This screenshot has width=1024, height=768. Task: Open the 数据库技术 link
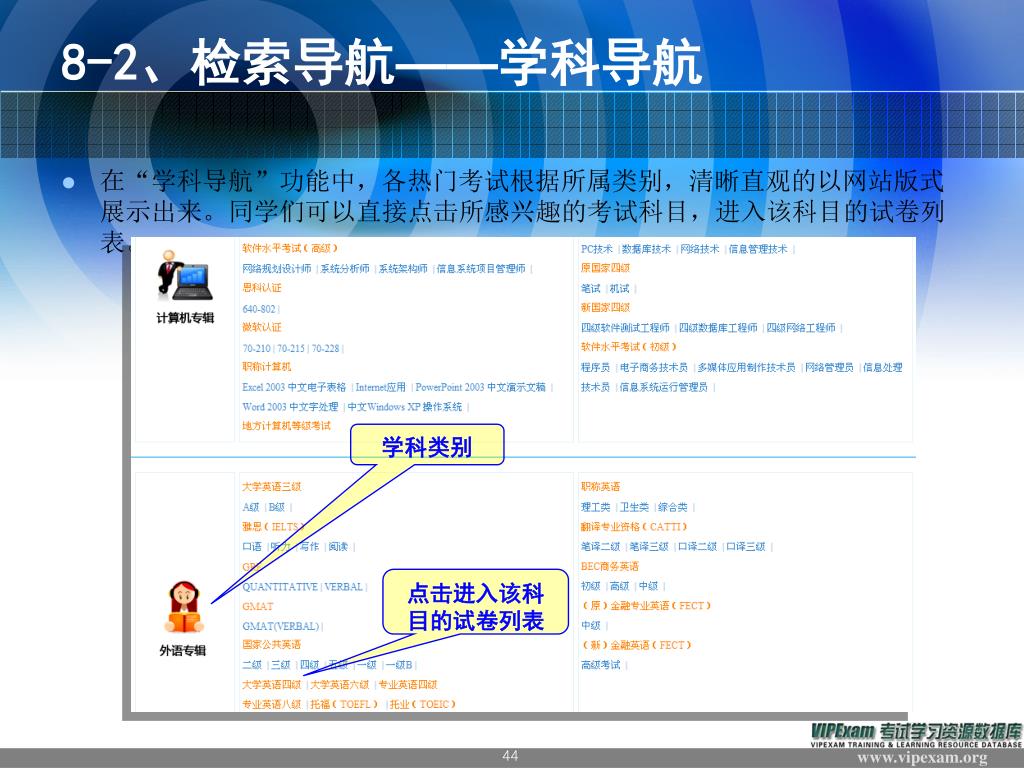[646, 249]
